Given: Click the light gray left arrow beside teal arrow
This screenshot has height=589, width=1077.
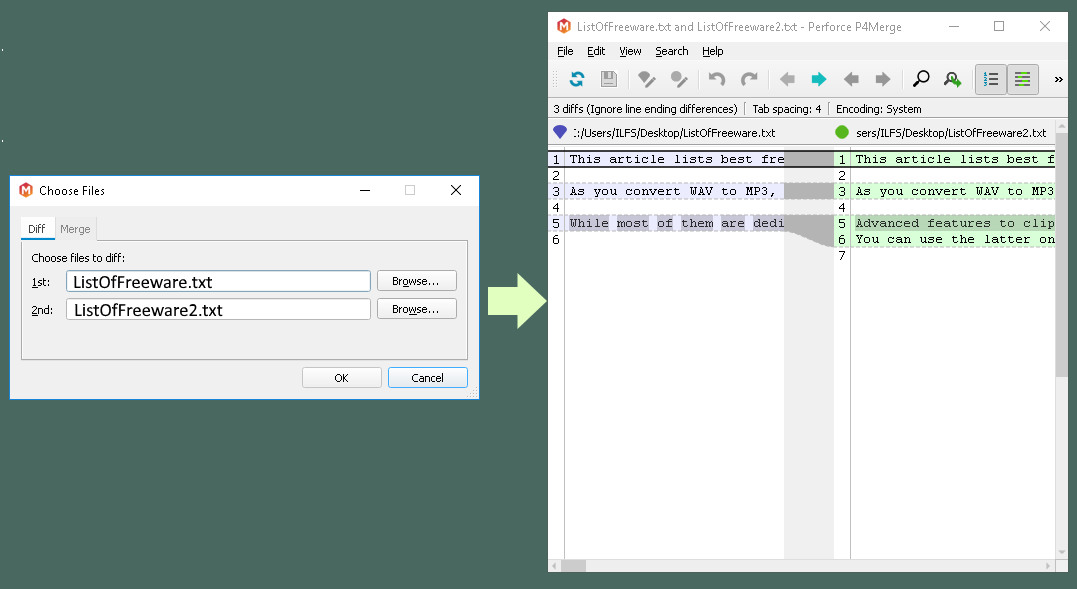Looking at the screenshot, I should [x=787, y=80].
